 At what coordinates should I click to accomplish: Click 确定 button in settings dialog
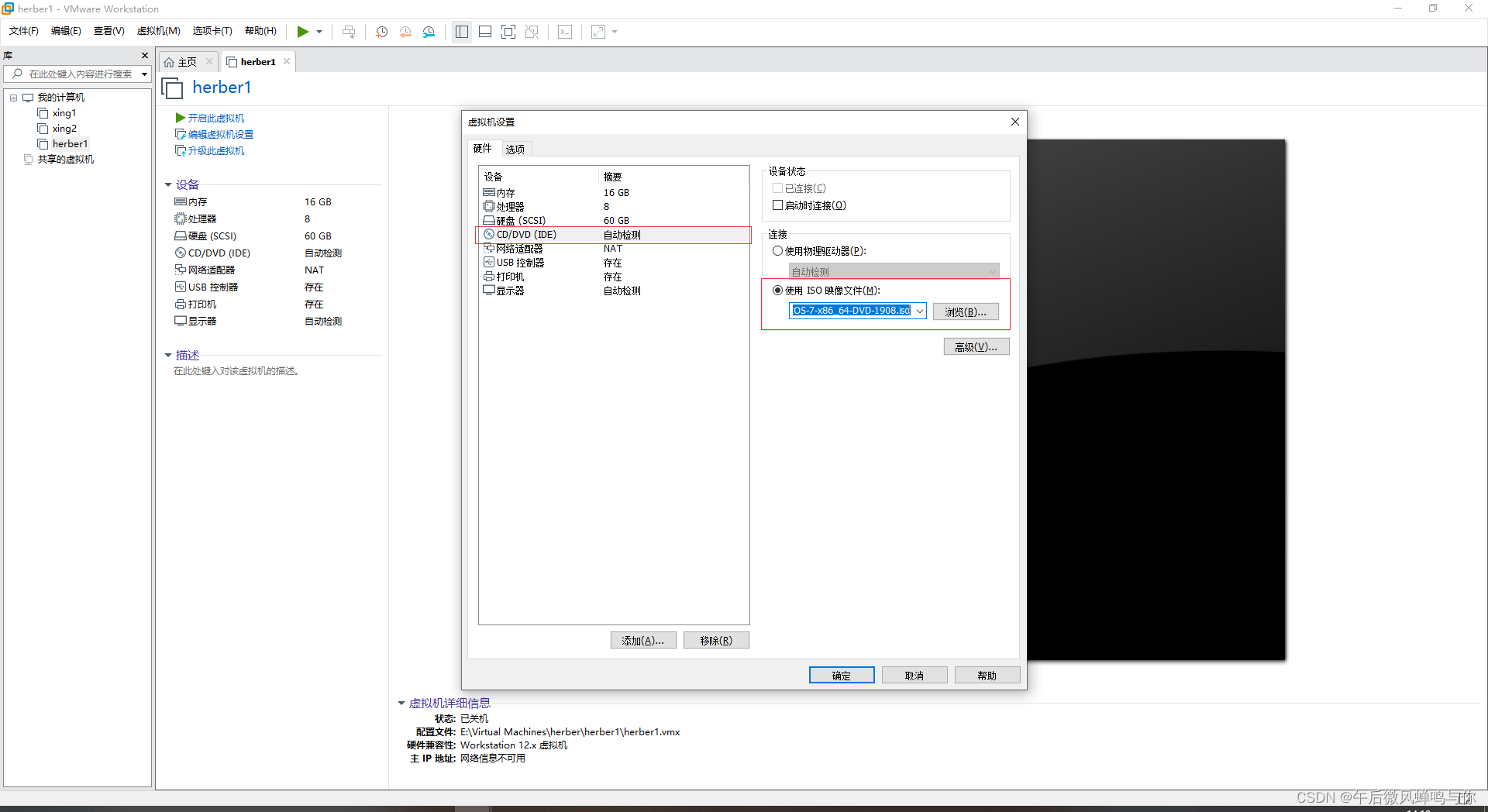[842, 675]
